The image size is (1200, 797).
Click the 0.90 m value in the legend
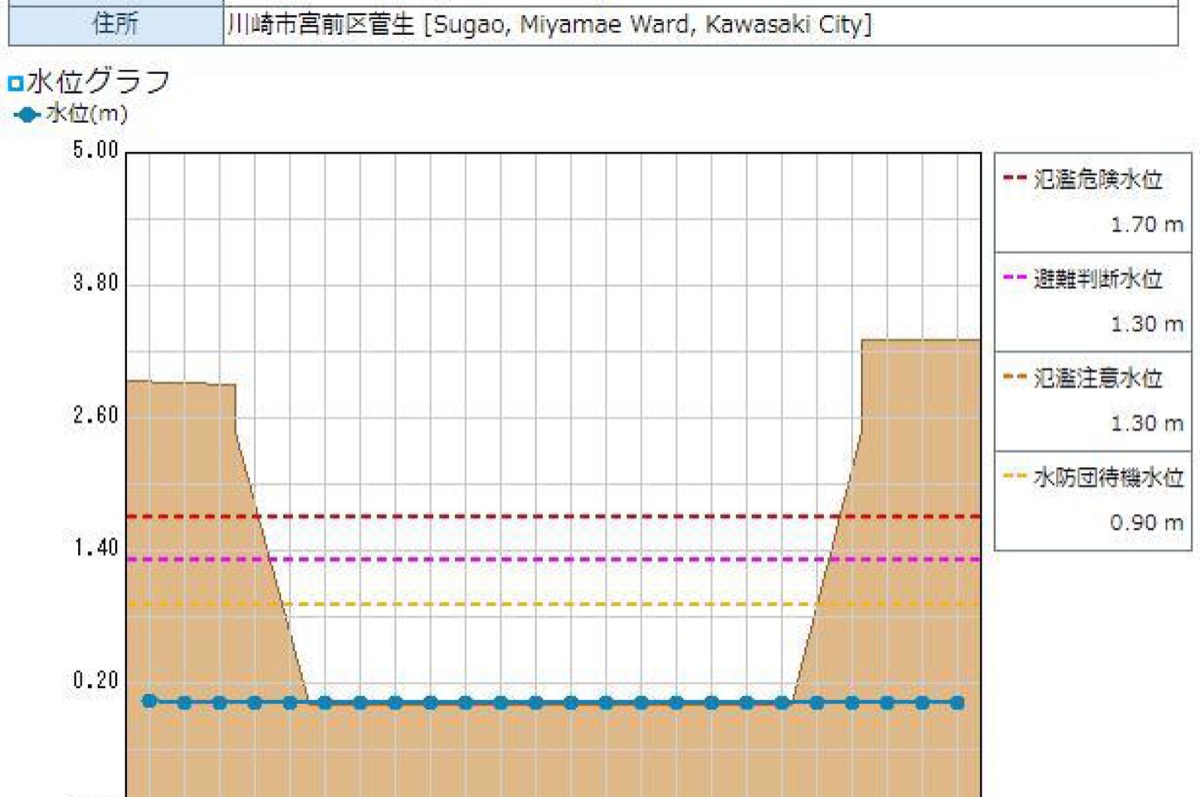(x=1146, y=522)
